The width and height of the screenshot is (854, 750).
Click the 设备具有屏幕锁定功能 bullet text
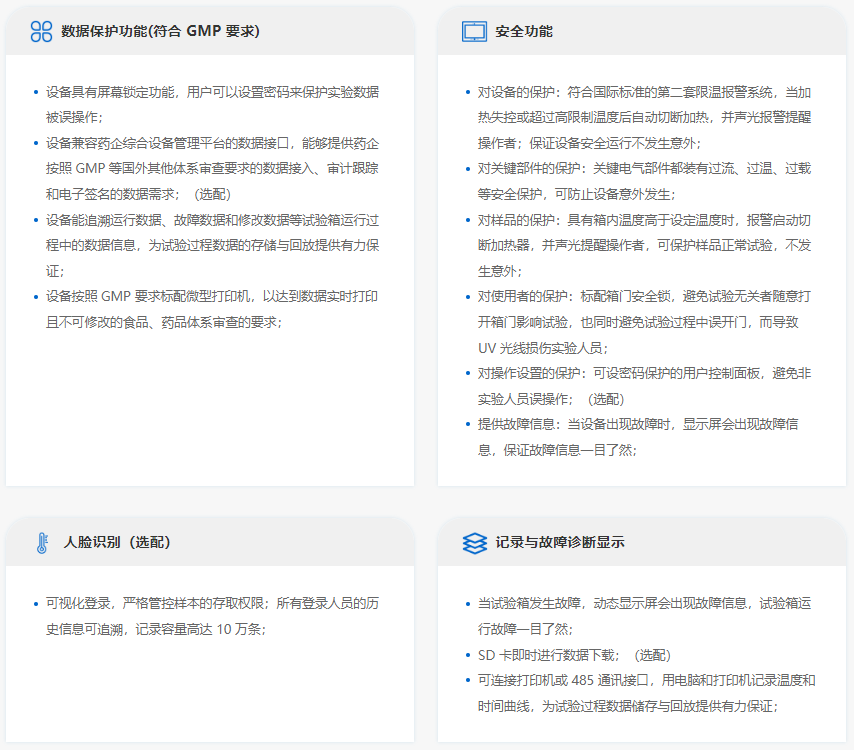click(x=212, y=104)
